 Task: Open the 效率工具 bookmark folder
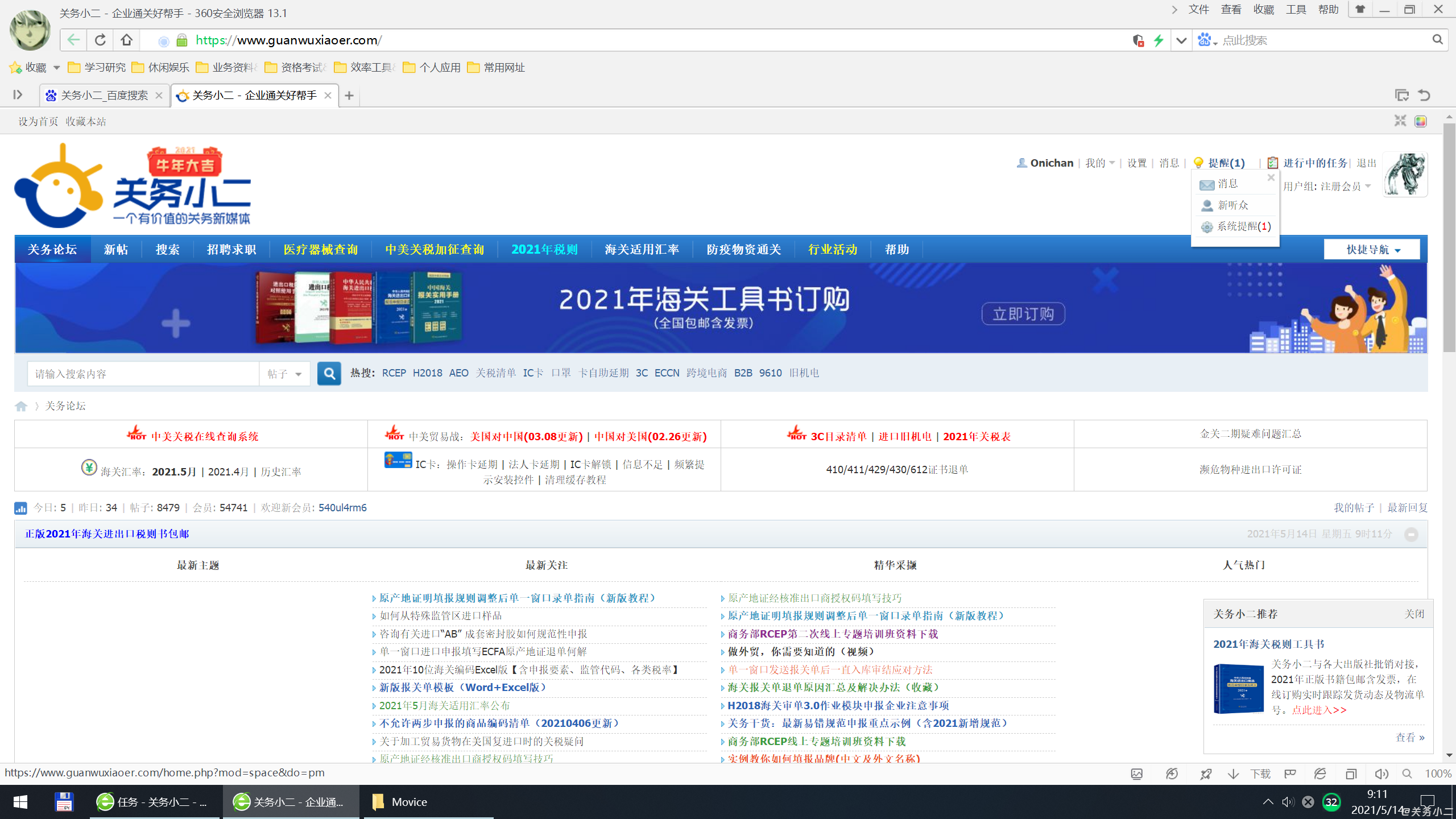pyautogui.click(x=365, y=68)
